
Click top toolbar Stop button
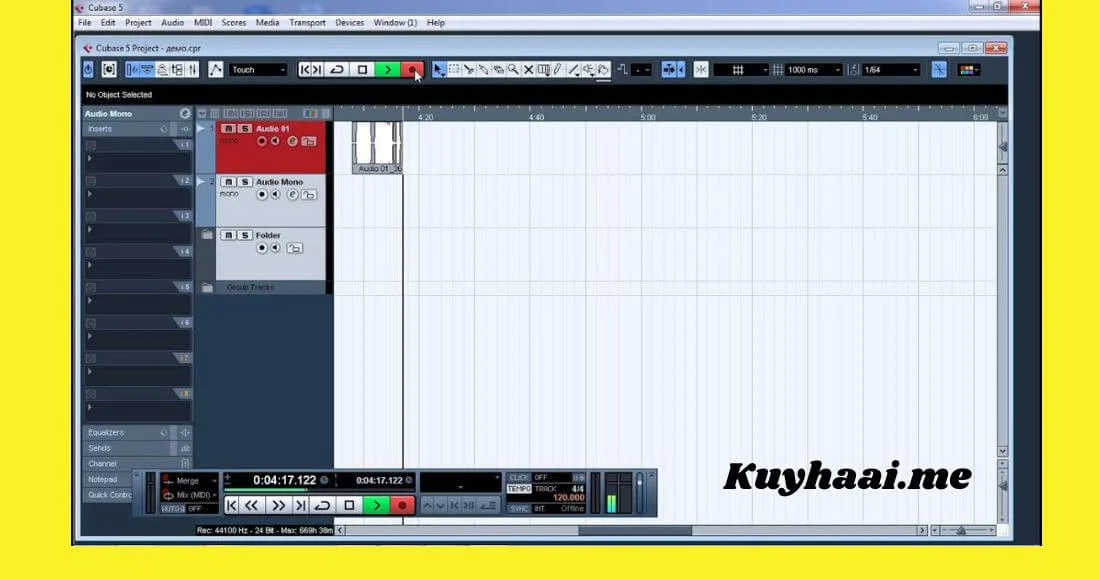coord(362,69)
